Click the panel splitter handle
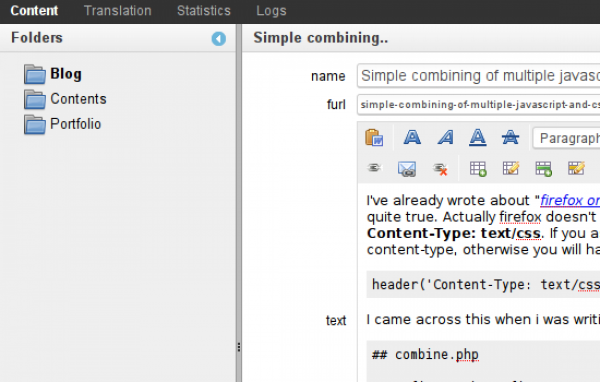 pos(239,347)
